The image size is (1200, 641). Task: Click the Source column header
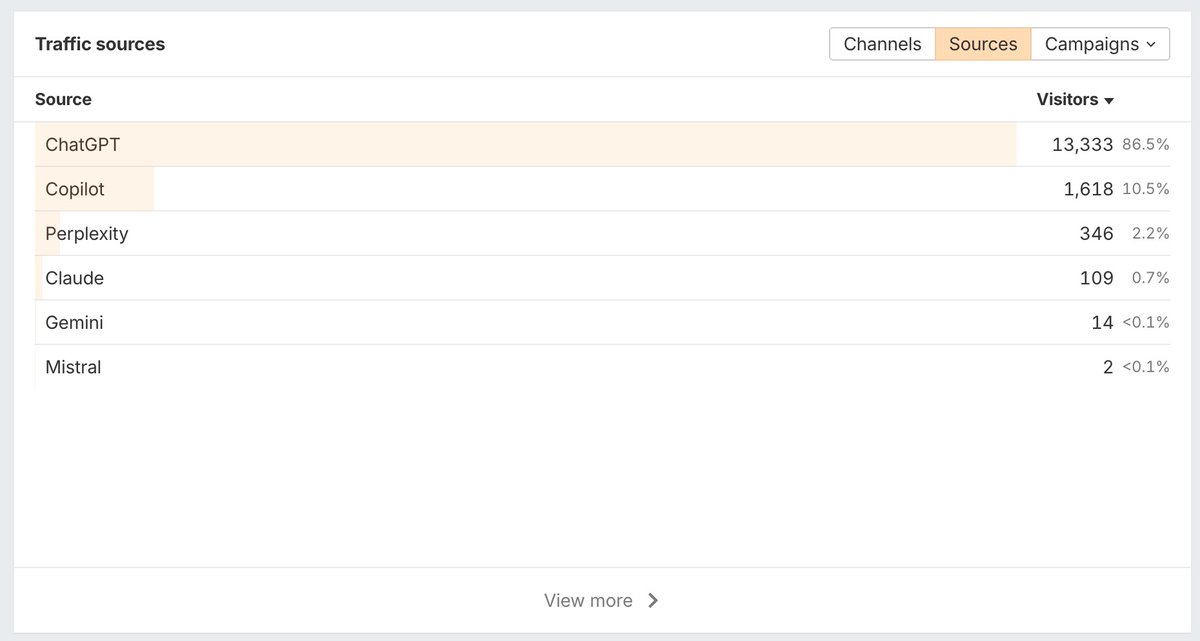pos(63,100)
